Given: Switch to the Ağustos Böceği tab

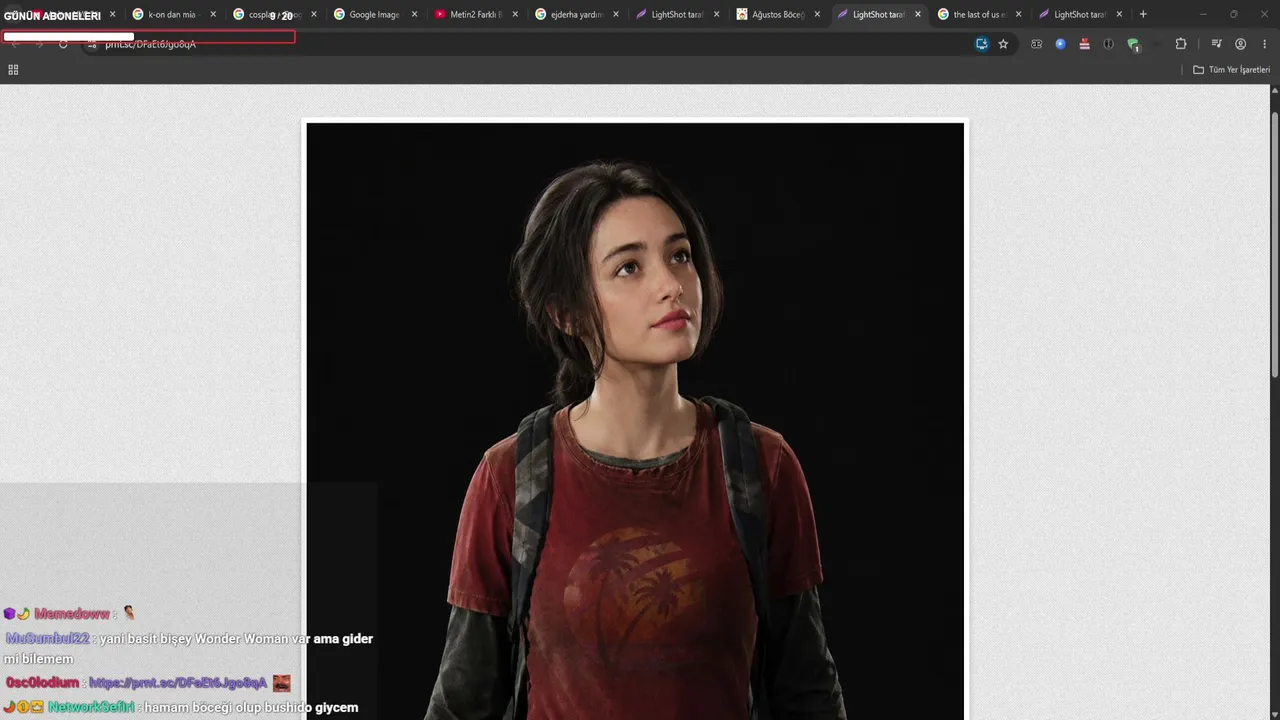Looking at the screenshot, I should pos(776,15).
